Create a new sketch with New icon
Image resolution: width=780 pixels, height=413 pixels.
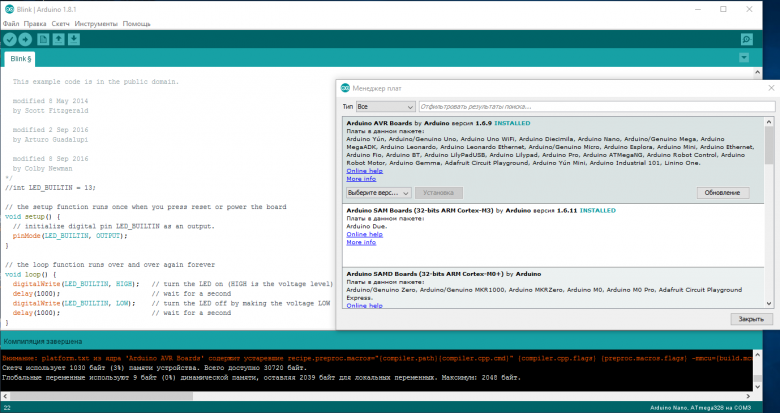point(43,39)
